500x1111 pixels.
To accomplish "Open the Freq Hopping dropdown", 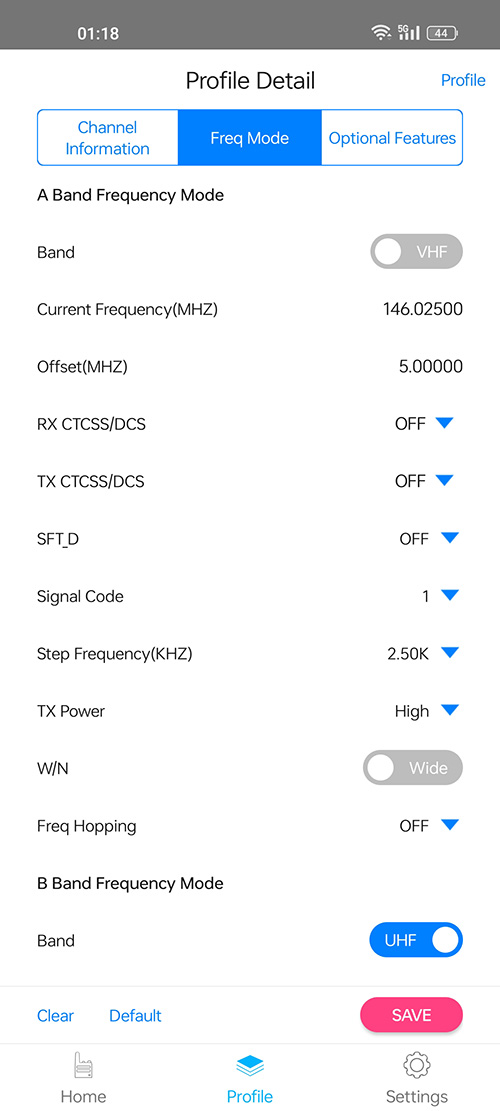I will click(x=450, y=825).
